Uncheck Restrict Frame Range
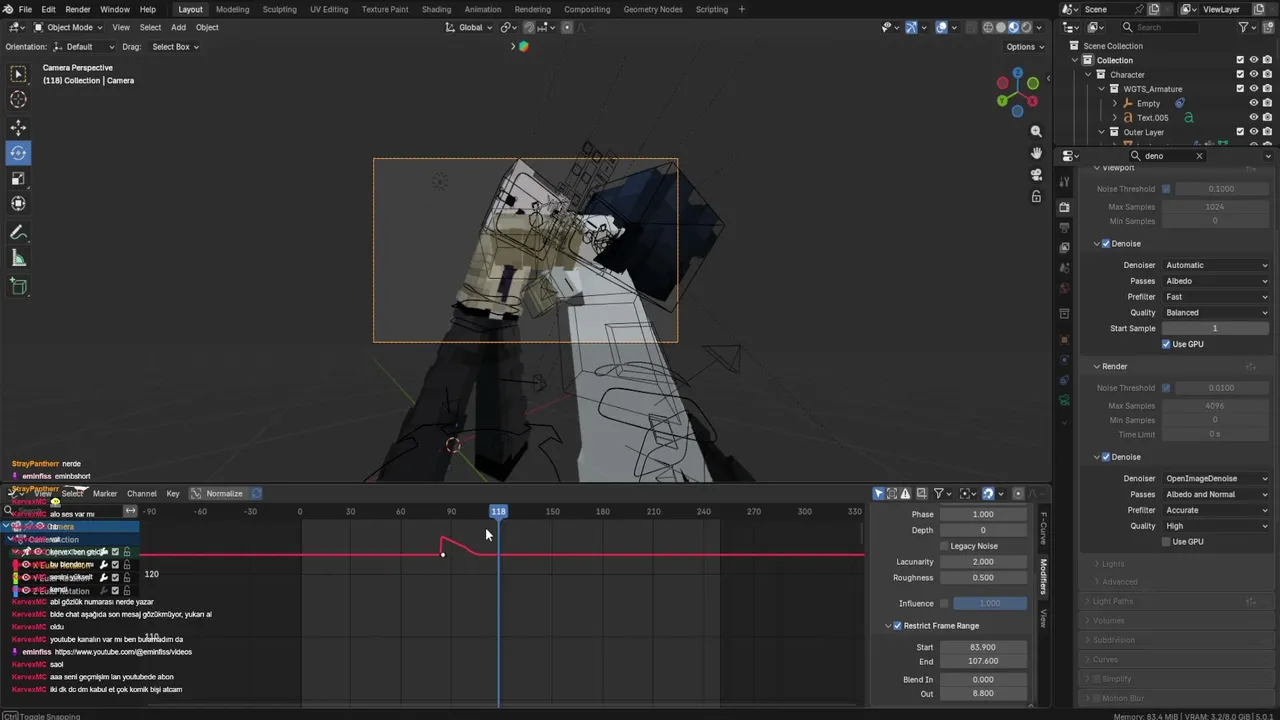This screenshot has height=720, width=1280. [897, 626]
